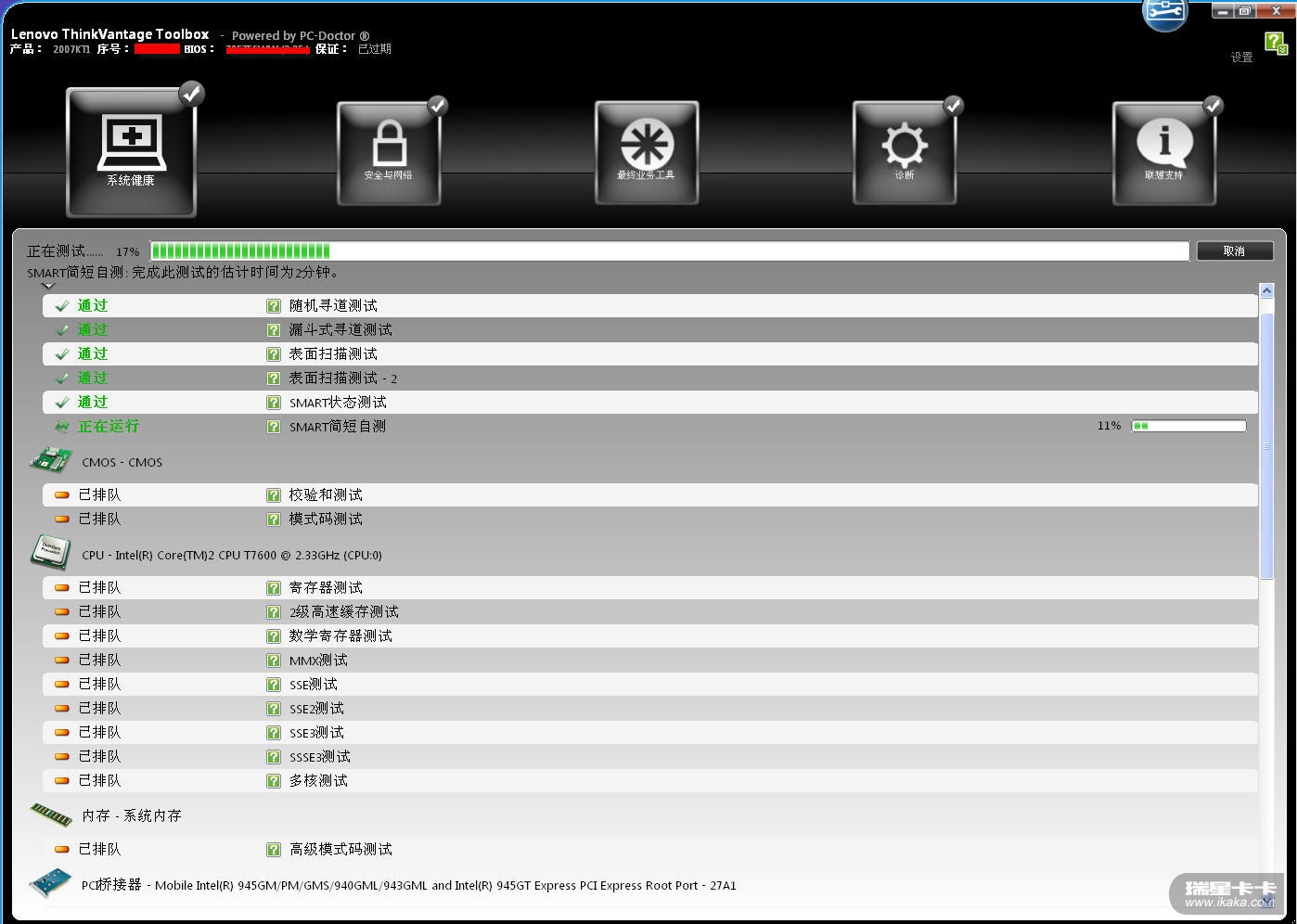This screenshot has width=1297, height=924.
Task: Minimize the Toolbox window
Action: pos(1223,11)
